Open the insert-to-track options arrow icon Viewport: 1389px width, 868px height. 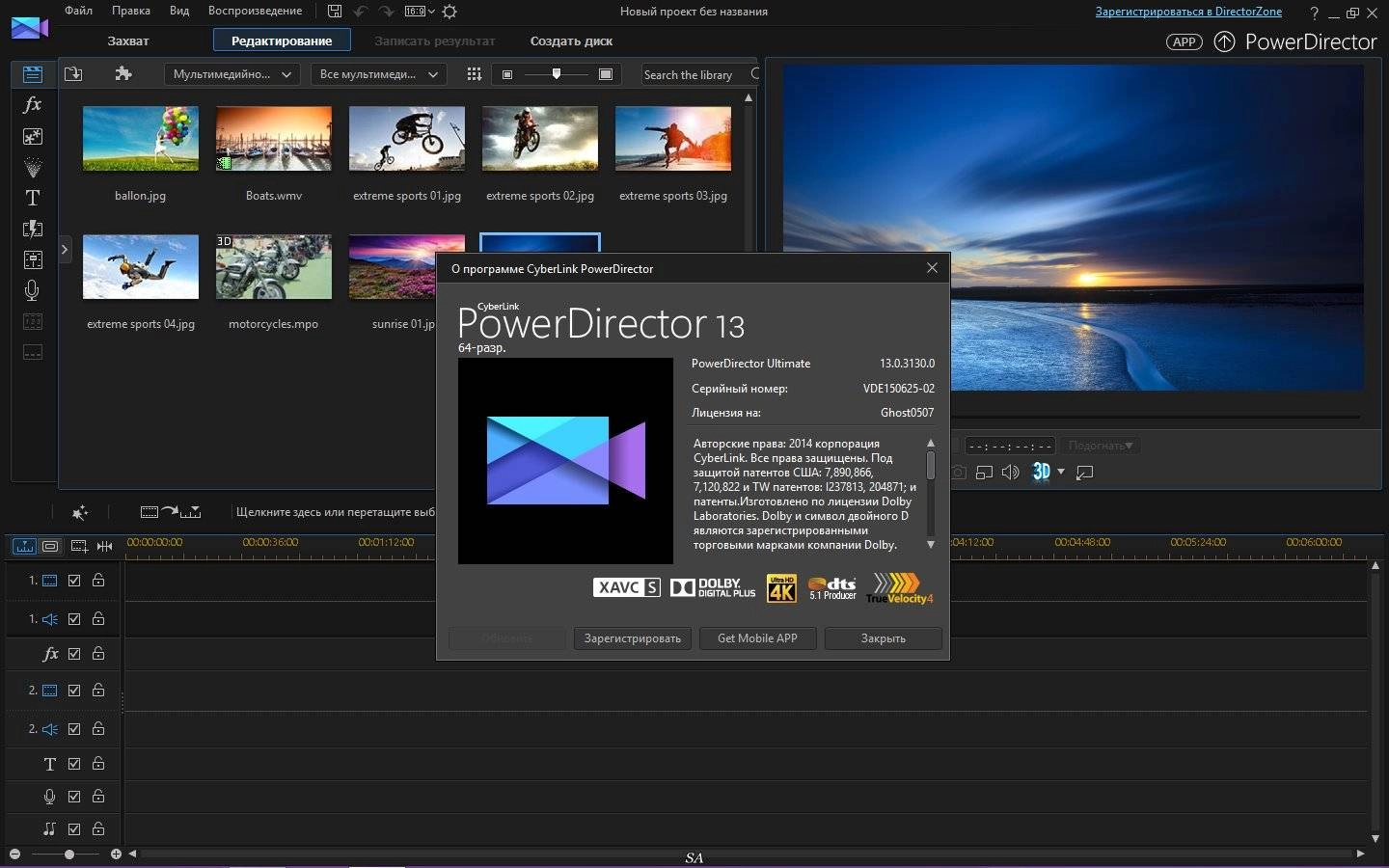pyautogui.click(x=170, y=512)
